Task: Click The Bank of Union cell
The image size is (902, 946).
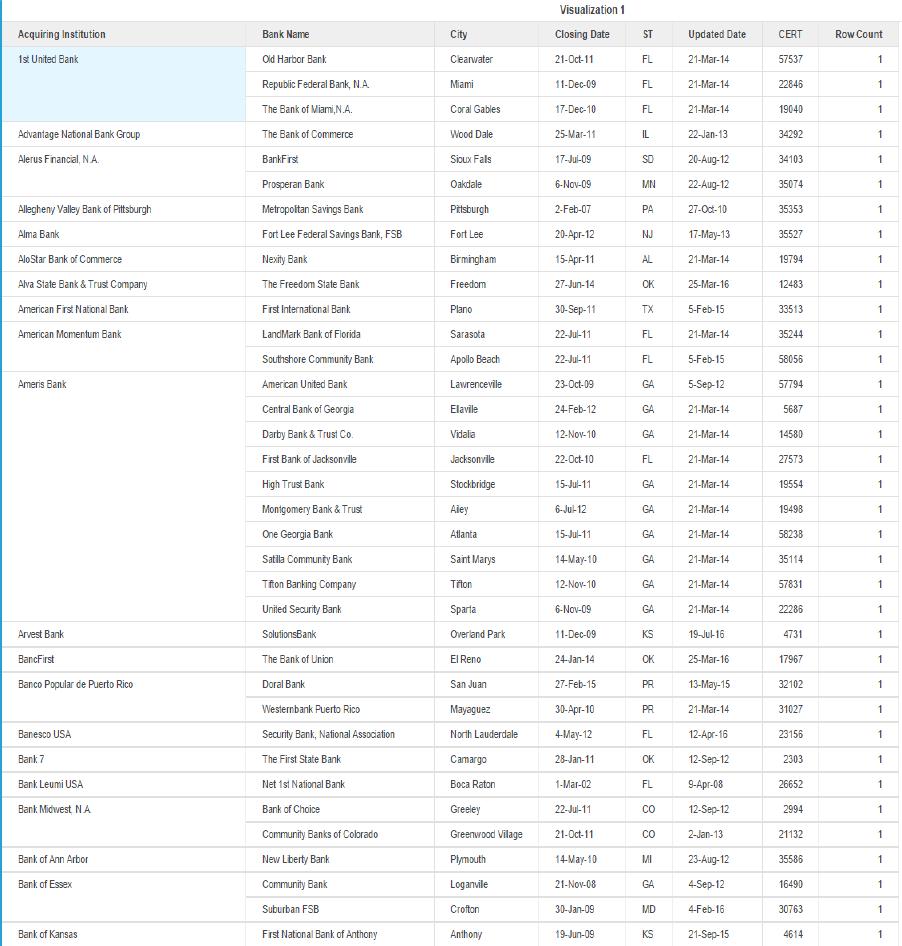Action: (x=340, y=659)
